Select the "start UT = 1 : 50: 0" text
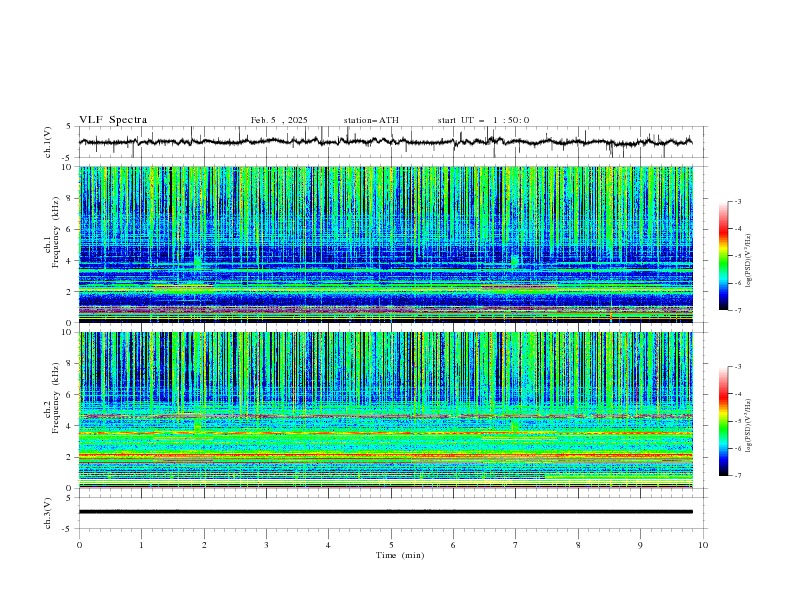This screenshot has height=612, width=792. click(x=483, y=120)
